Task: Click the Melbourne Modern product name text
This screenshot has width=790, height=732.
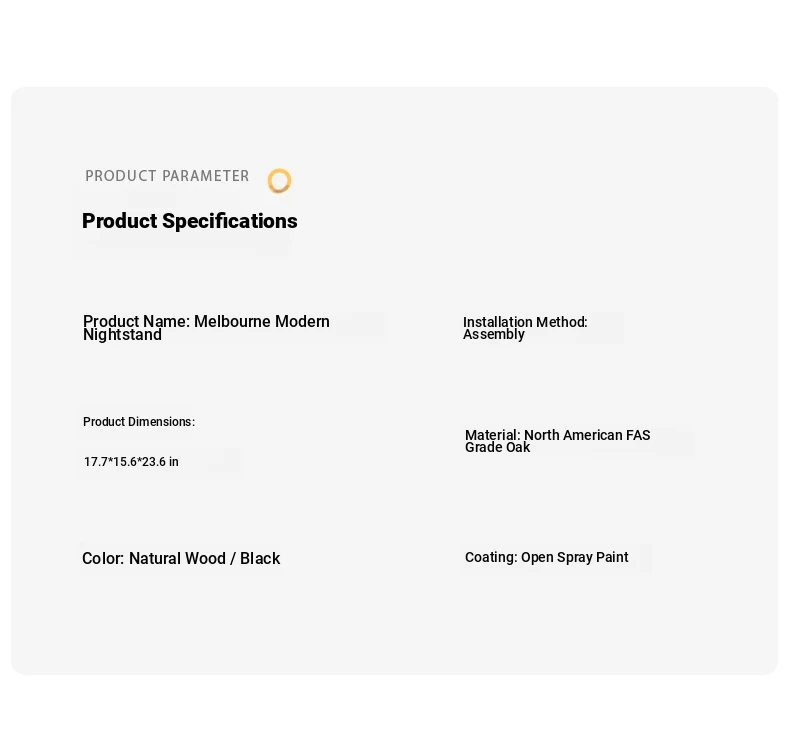Action: 261,321
